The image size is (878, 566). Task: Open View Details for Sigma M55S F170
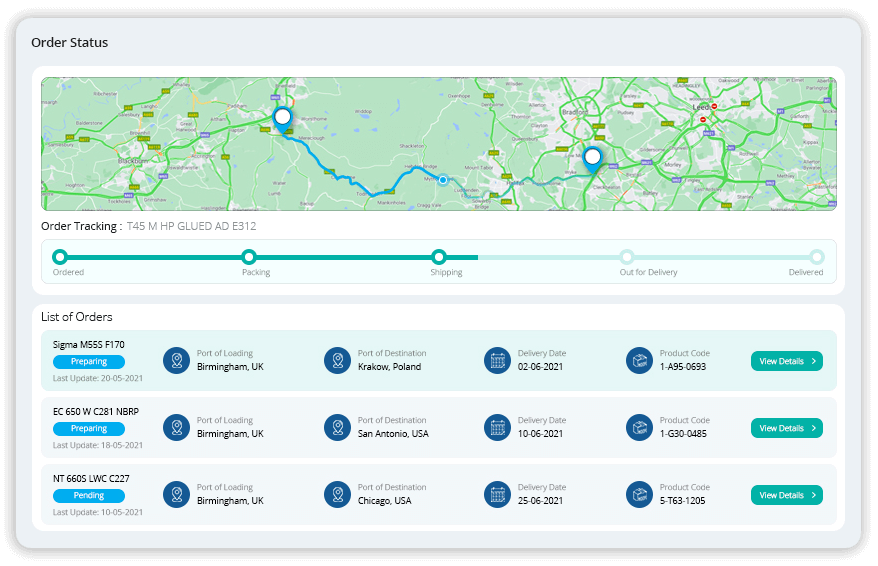click(x=786, y=361)
